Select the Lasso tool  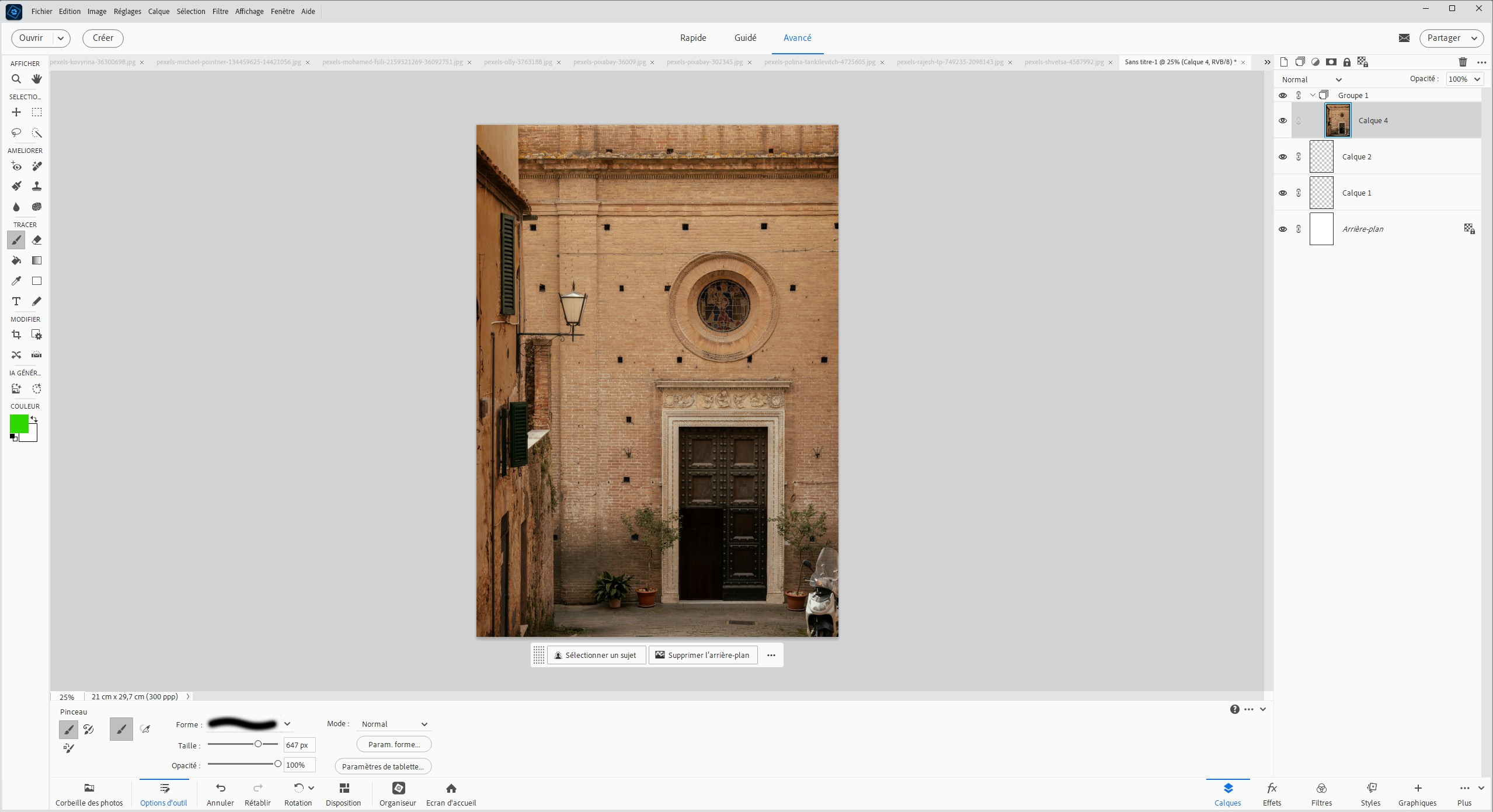16,133
